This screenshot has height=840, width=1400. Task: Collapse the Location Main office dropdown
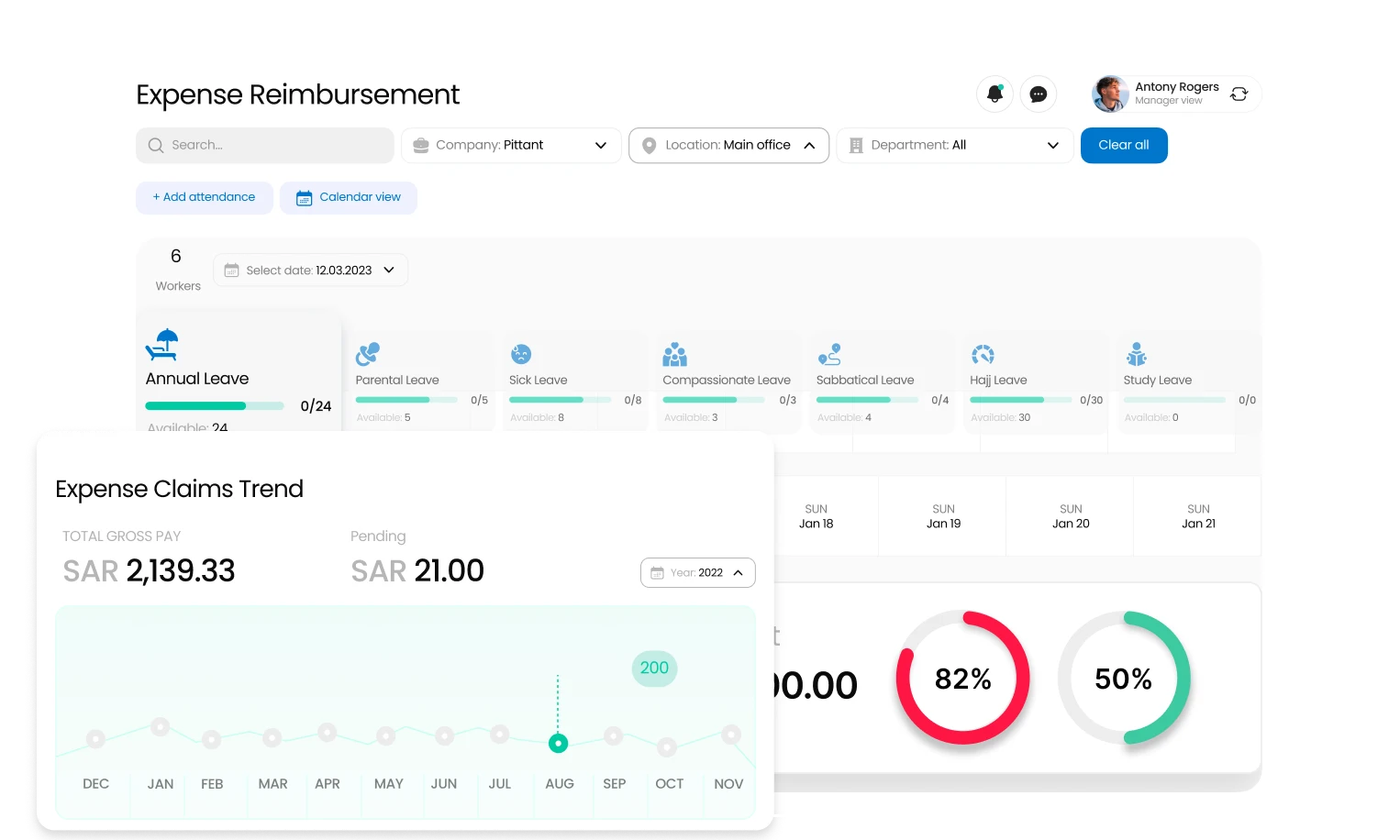point(728,145)
